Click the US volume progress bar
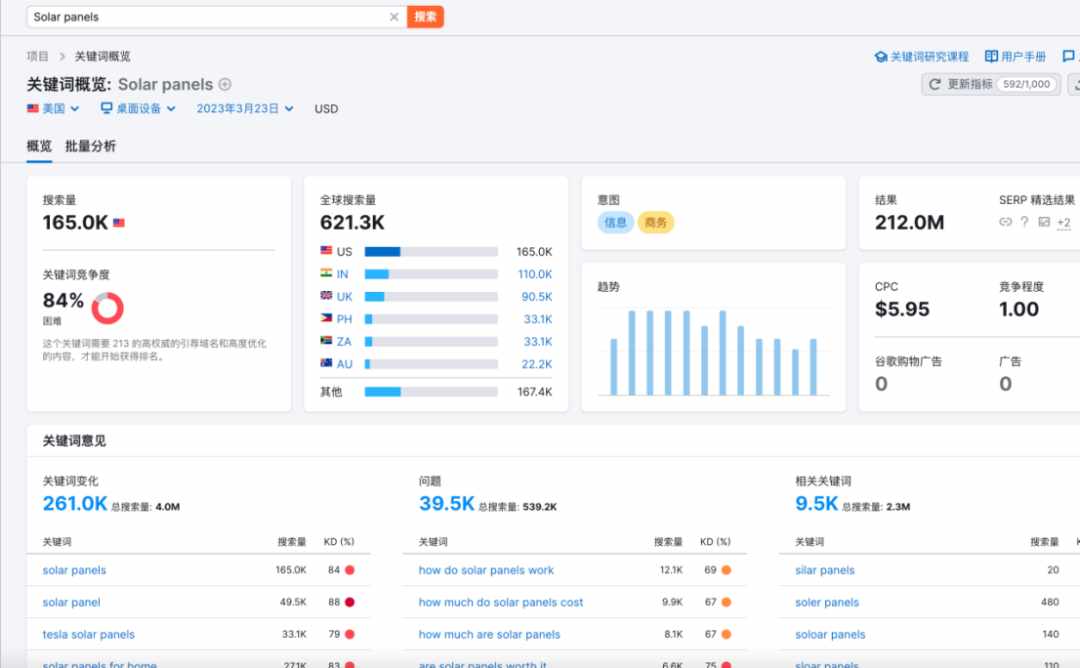Image resolution: width=1080 pixels, height=668 pixels. 431,252
